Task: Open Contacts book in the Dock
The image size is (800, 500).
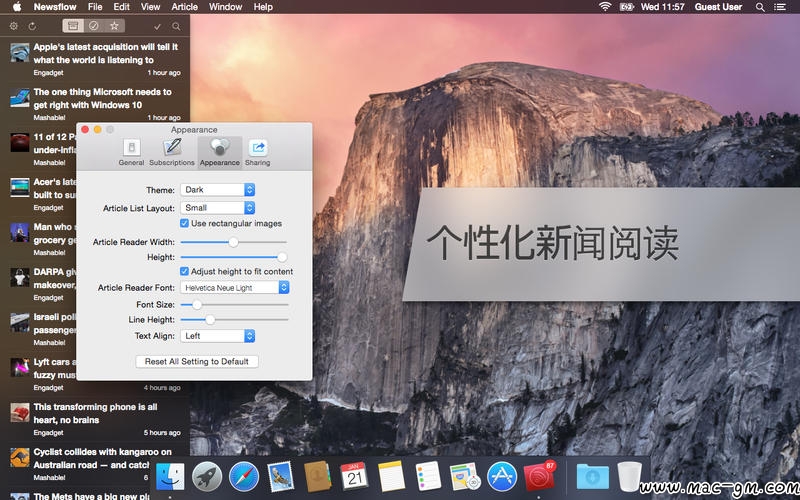Action: [317, 477]
